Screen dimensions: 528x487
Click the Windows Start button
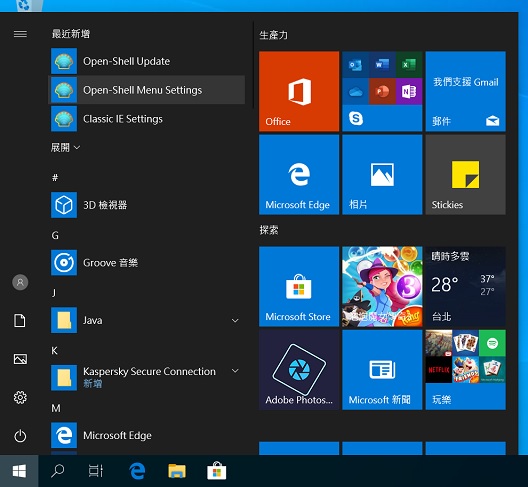(x=19, y=471)
